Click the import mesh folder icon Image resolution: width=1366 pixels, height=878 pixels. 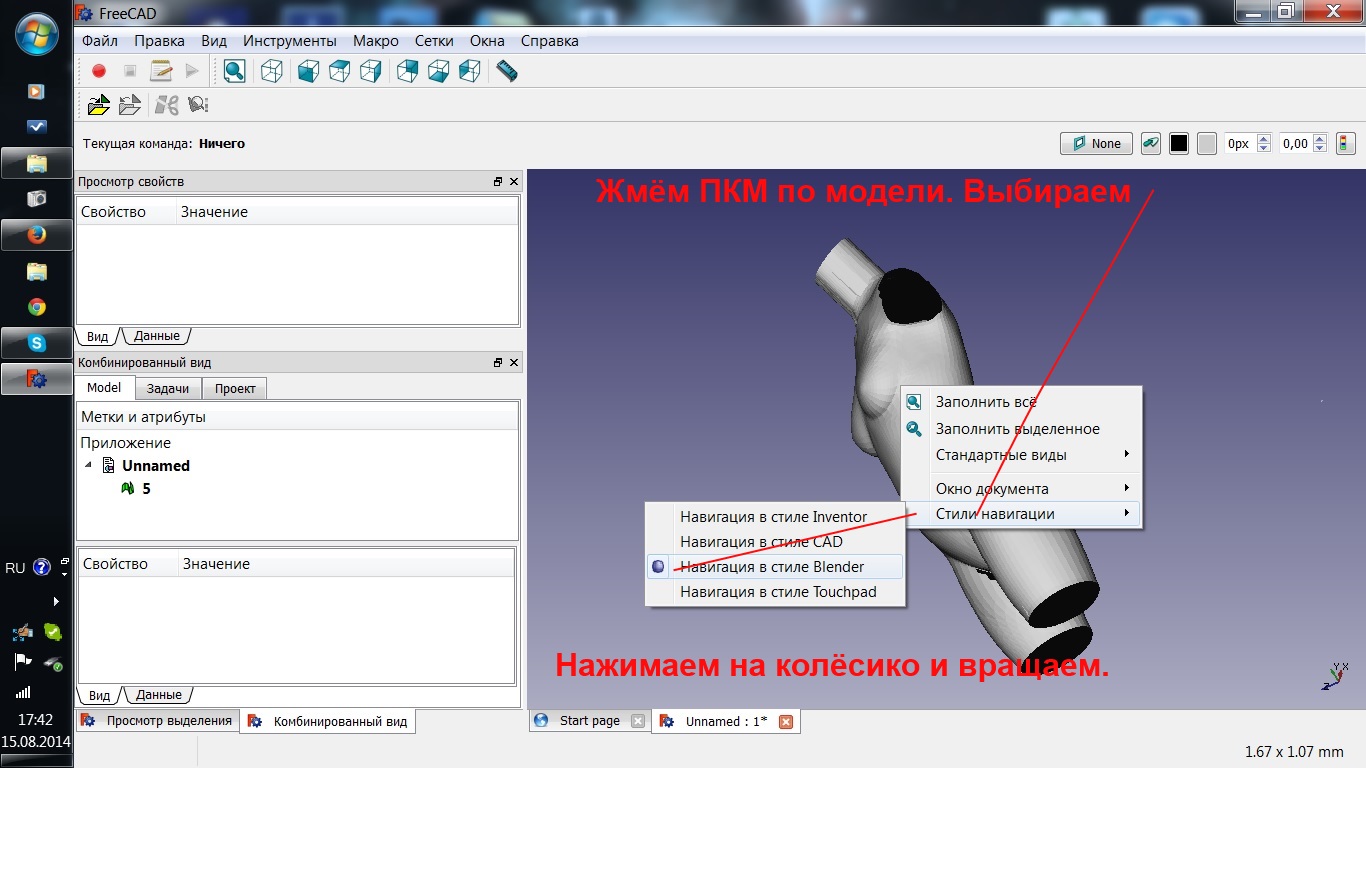(x=98, y=105)
